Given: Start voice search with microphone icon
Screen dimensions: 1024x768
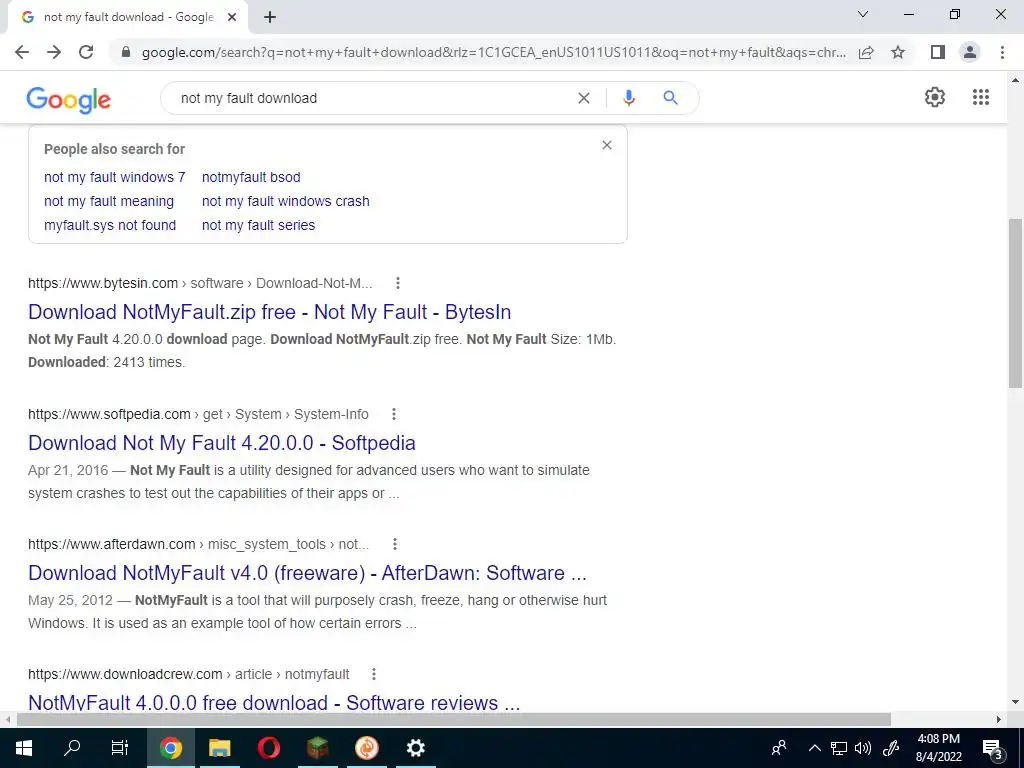Looking at the screenshot, I should (629, 98).
